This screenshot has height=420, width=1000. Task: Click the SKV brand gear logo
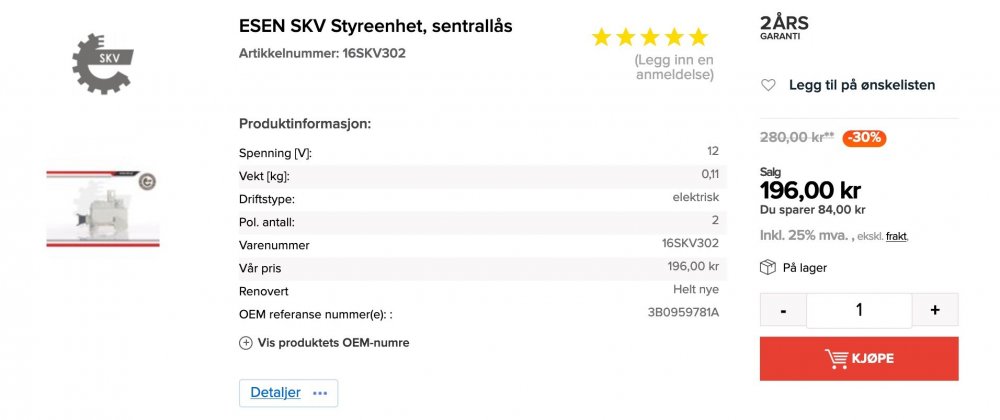pos(102,62)
